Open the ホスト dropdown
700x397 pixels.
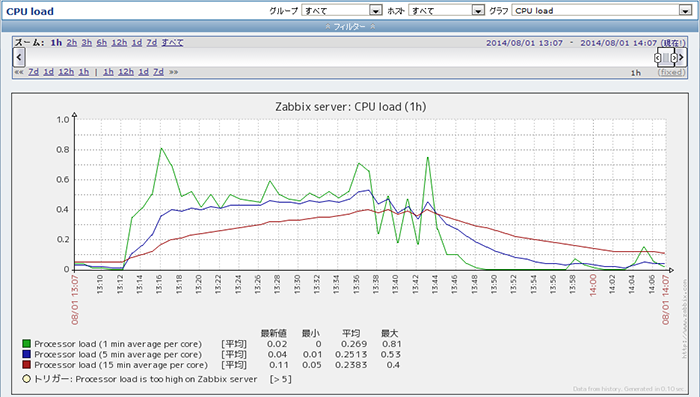click(x=446, y=10)
